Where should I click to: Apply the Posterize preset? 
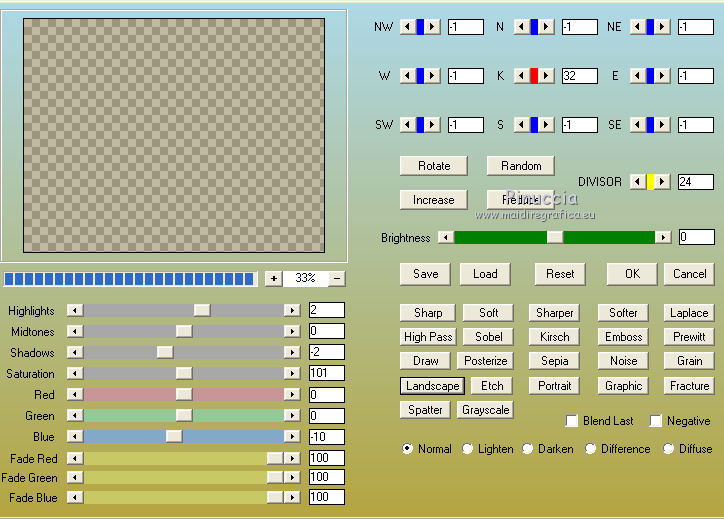(485, 361)
